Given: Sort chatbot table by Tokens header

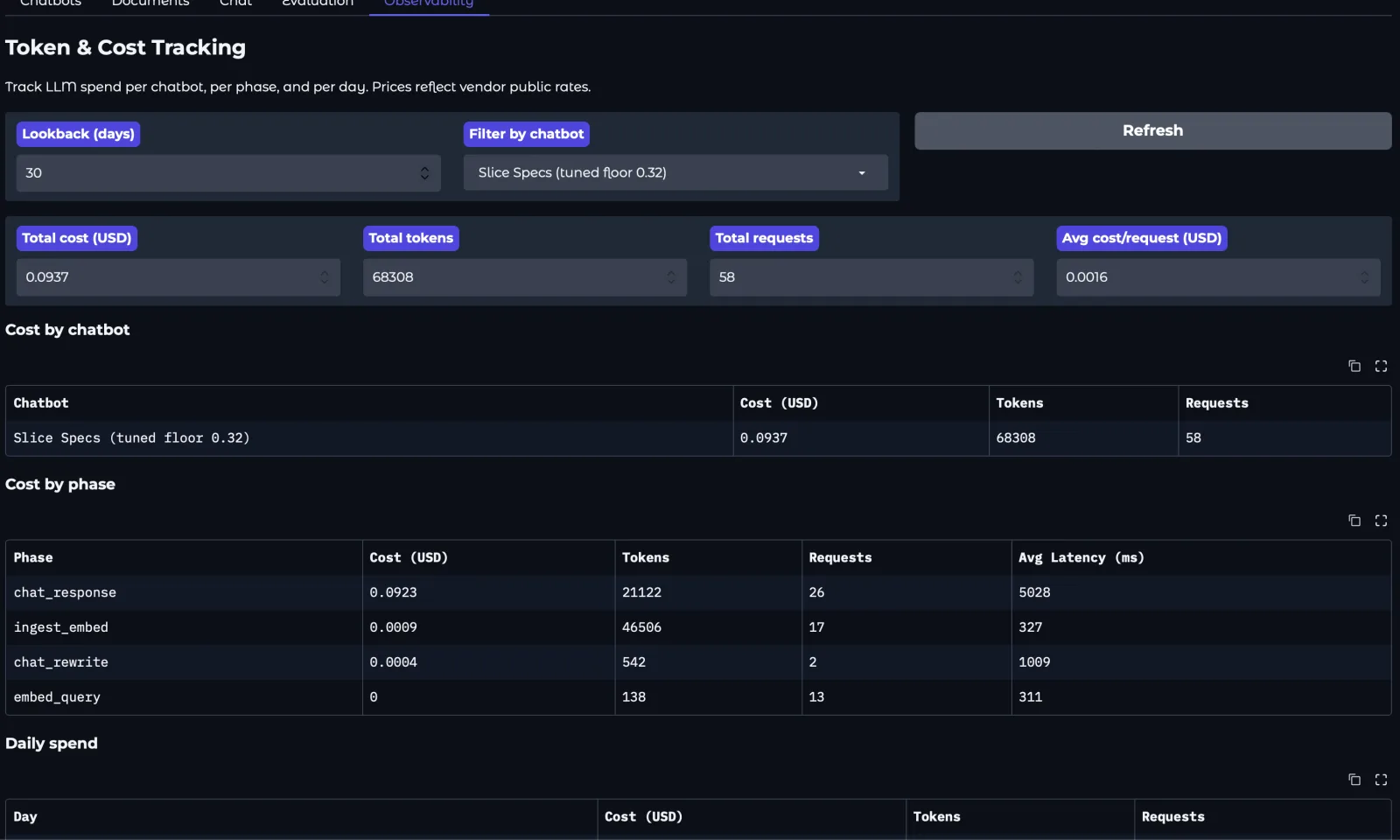Looking at the screenshot, I should [1083, 403].
